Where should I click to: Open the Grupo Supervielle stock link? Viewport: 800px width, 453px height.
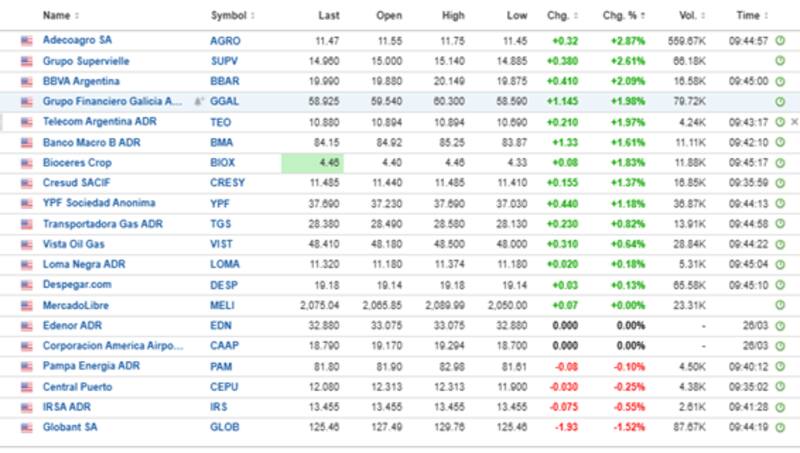click(86, 61)
